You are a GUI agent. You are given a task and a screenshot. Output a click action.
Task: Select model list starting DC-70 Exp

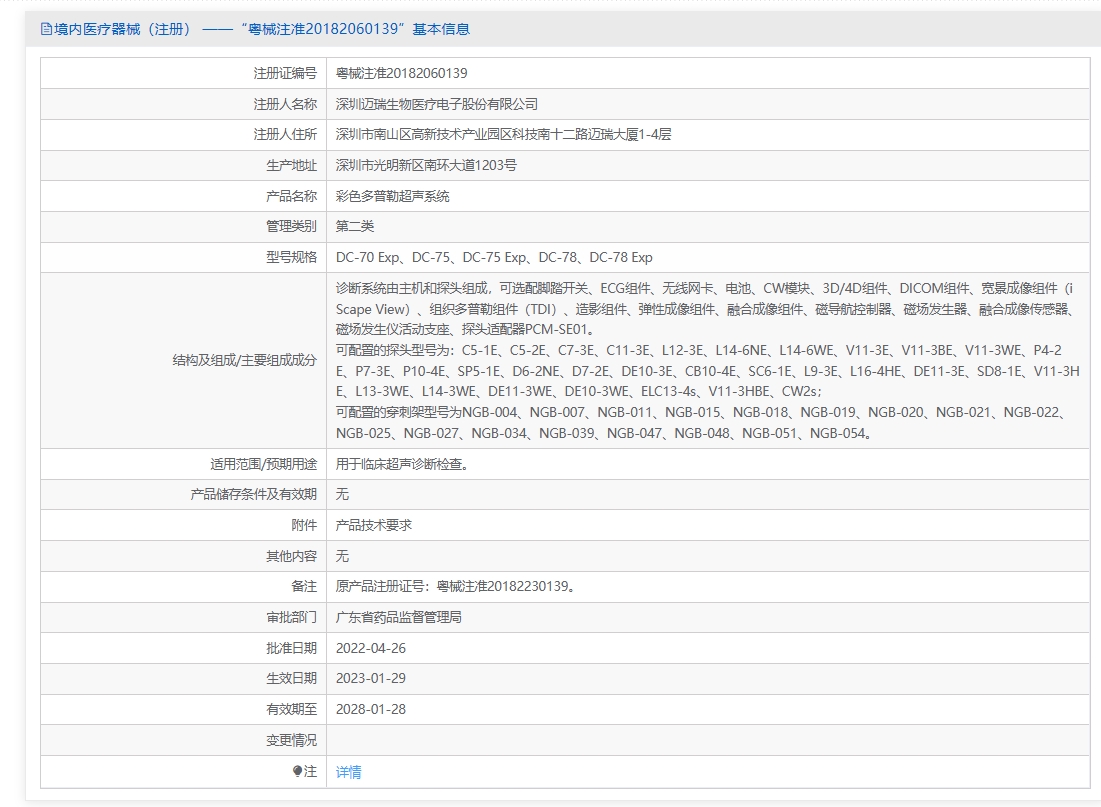494,257
